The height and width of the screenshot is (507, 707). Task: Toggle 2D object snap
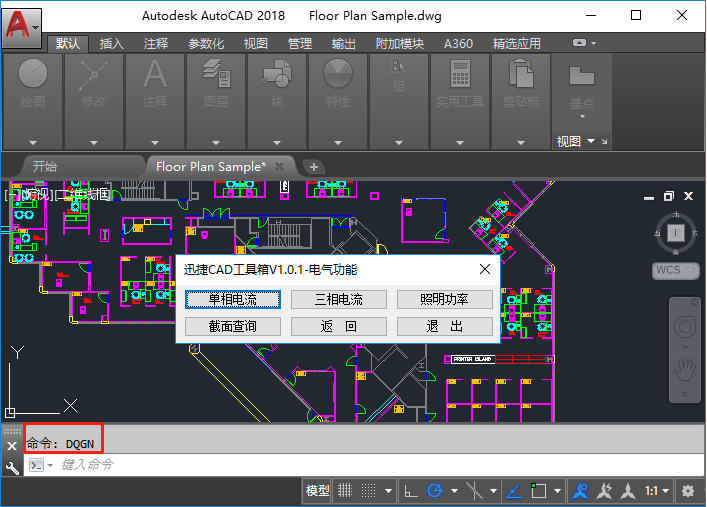coord(538,491)
